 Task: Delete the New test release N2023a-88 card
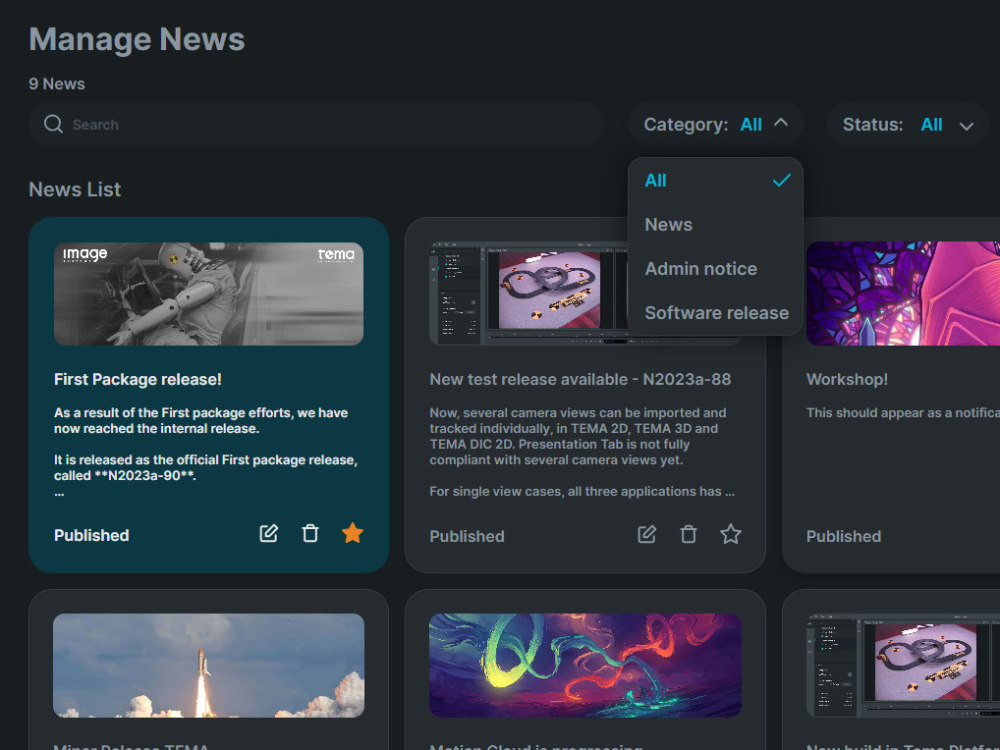click(688, 534)
